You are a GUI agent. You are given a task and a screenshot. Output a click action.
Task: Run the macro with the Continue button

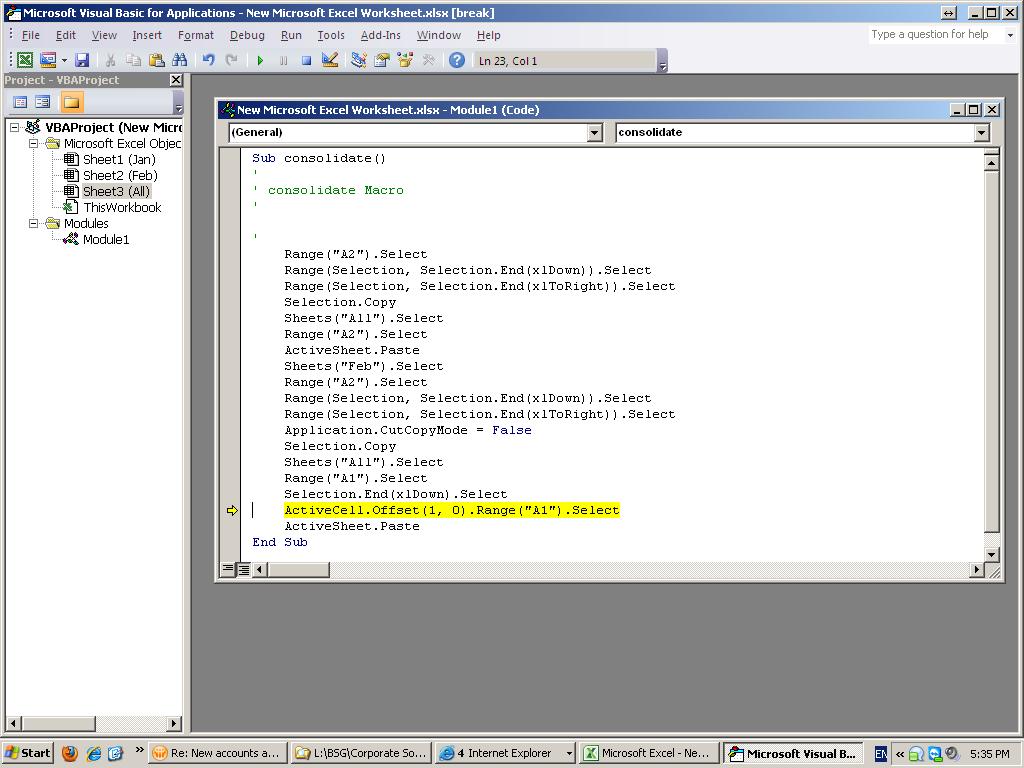(x=260, y=60)
